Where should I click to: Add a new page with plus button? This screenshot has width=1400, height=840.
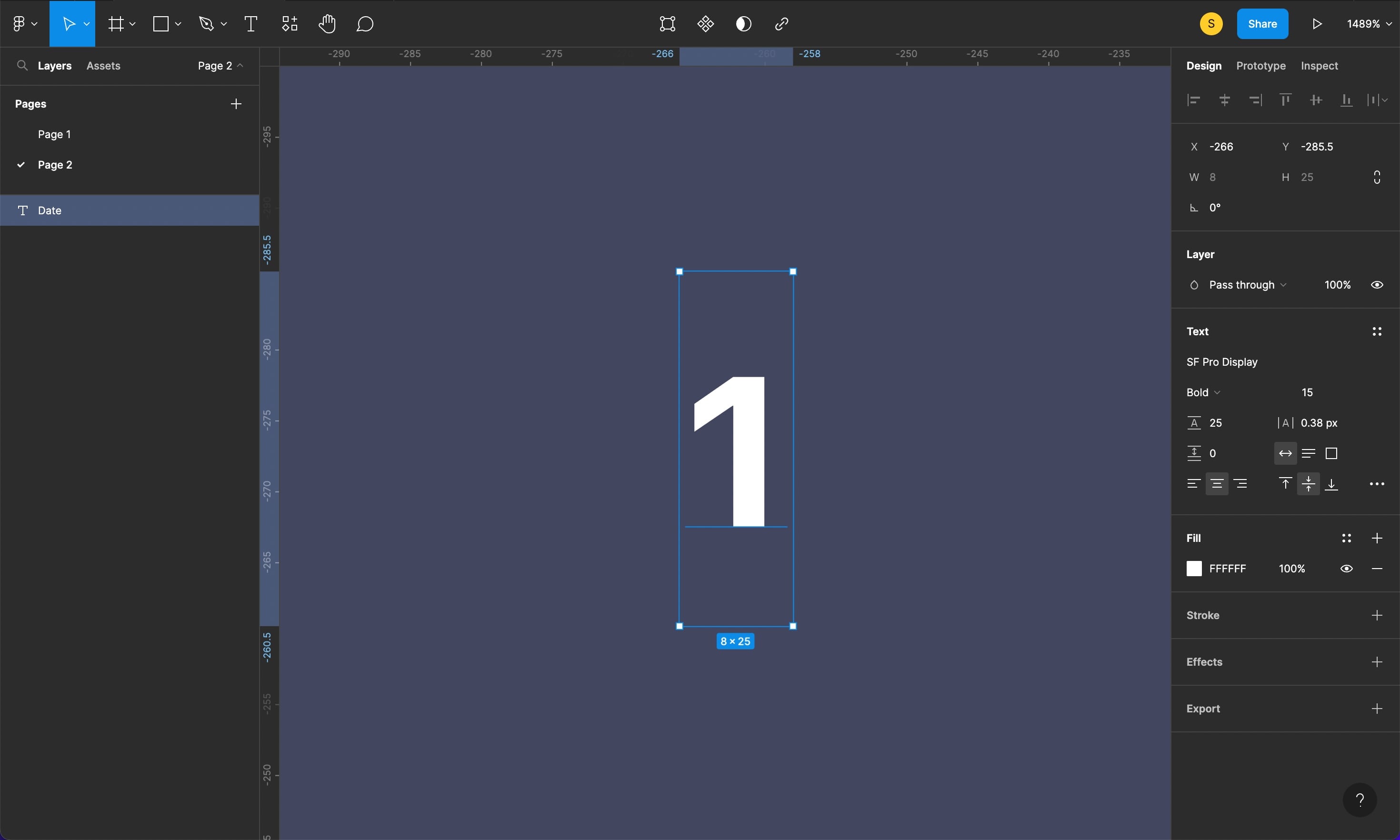pyautogui.click(x=236, y=104)
